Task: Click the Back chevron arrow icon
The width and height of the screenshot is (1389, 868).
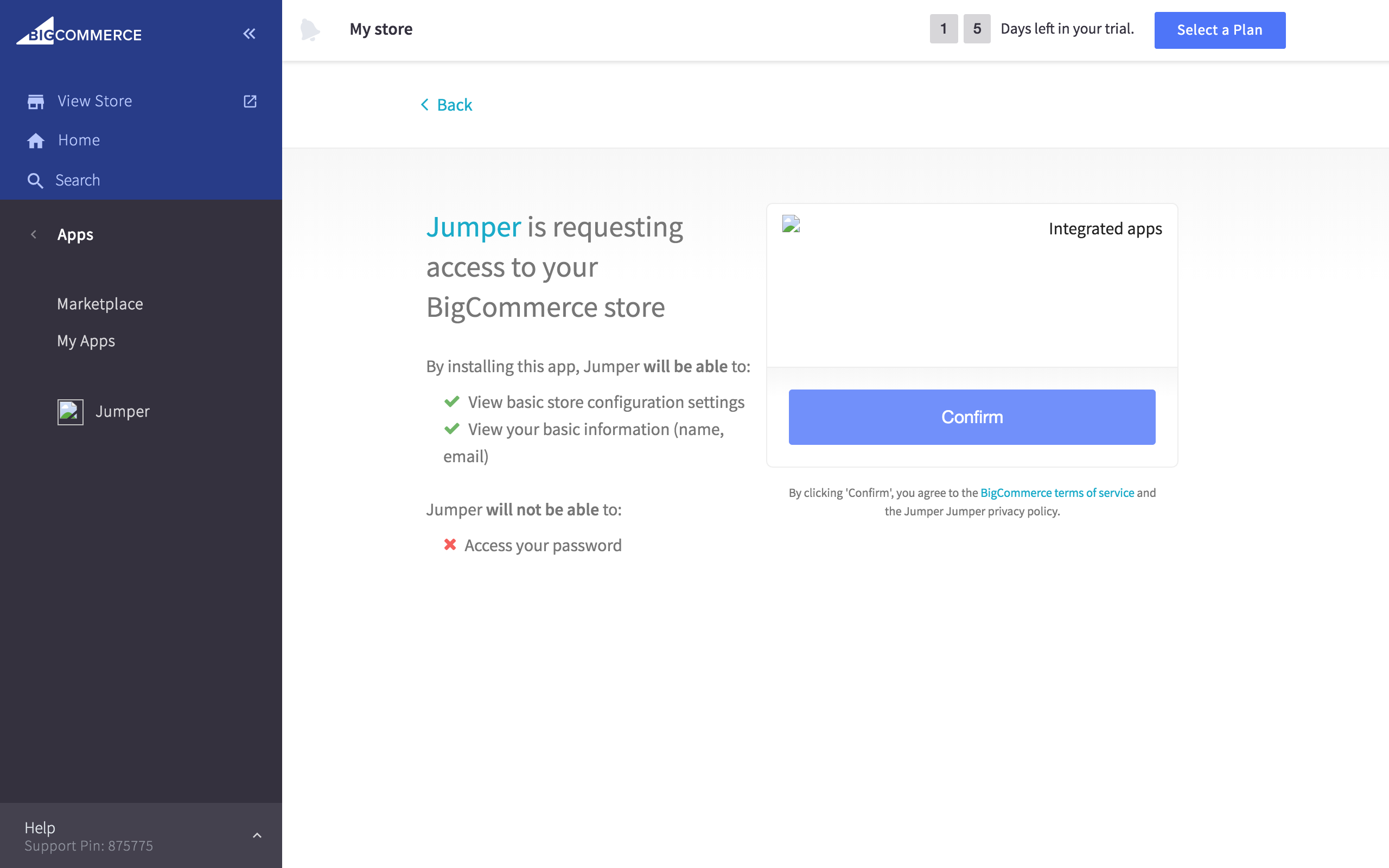Action: point(425,105)
